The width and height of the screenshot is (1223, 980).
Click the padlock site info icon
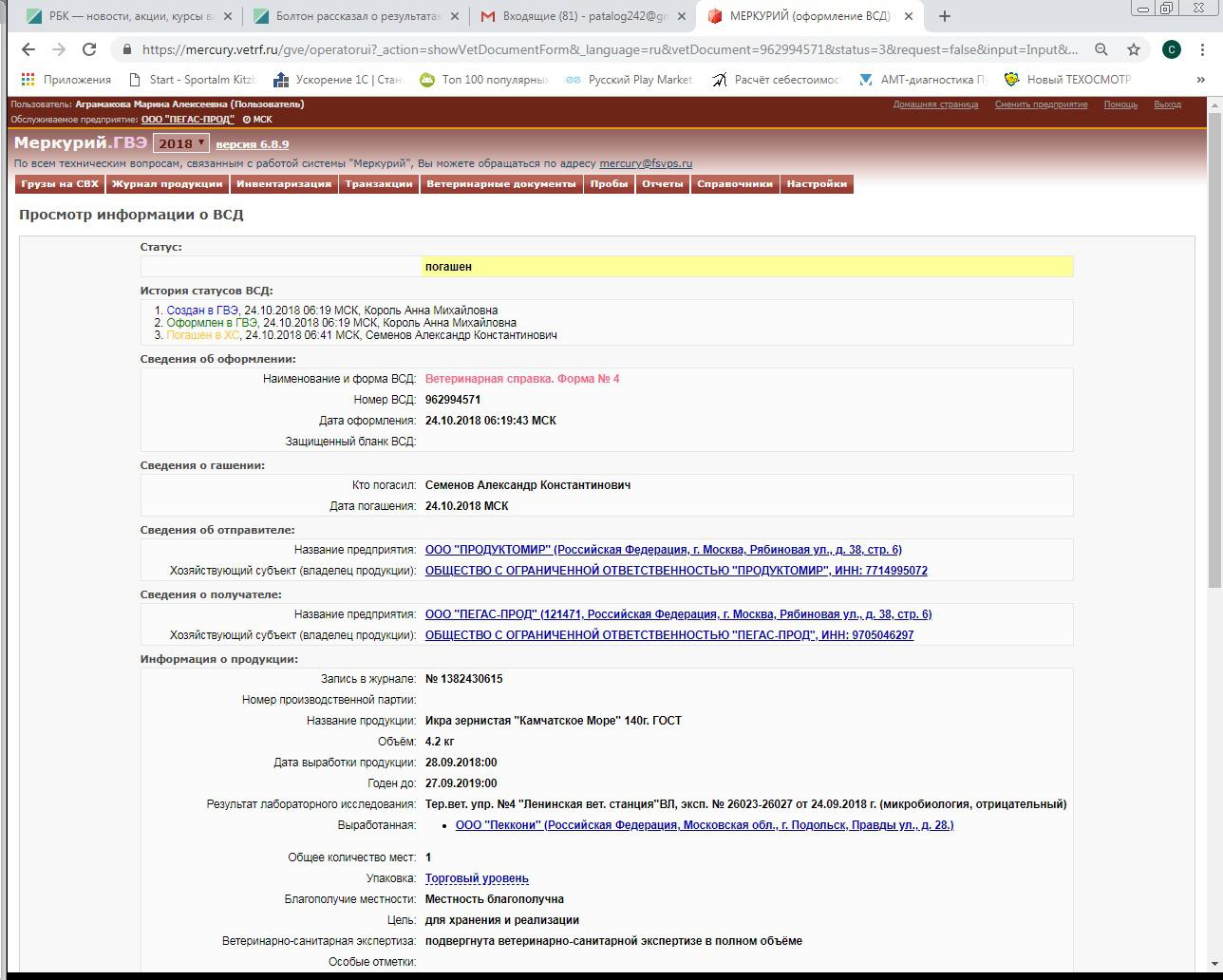pyautogui.click(x=126, y=49)
